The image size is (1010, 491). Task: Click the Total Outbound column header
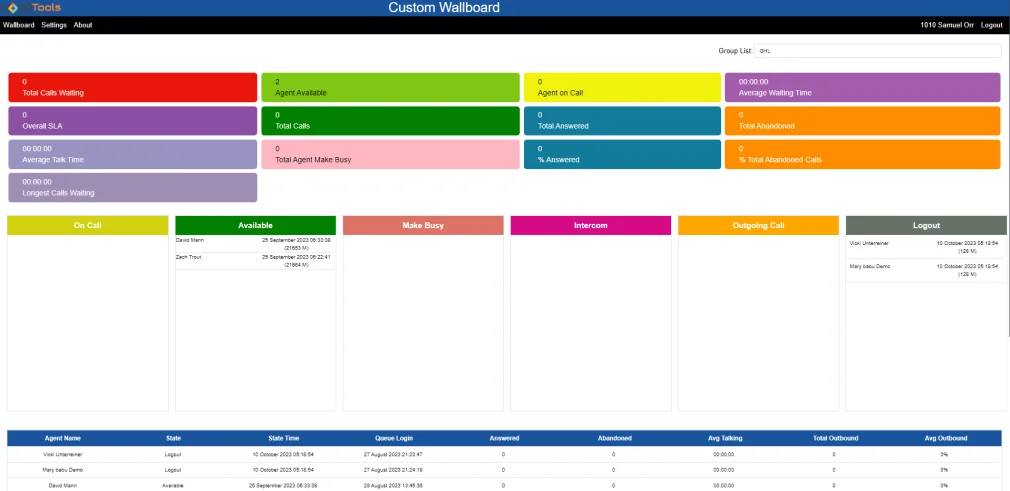(835, 438)
